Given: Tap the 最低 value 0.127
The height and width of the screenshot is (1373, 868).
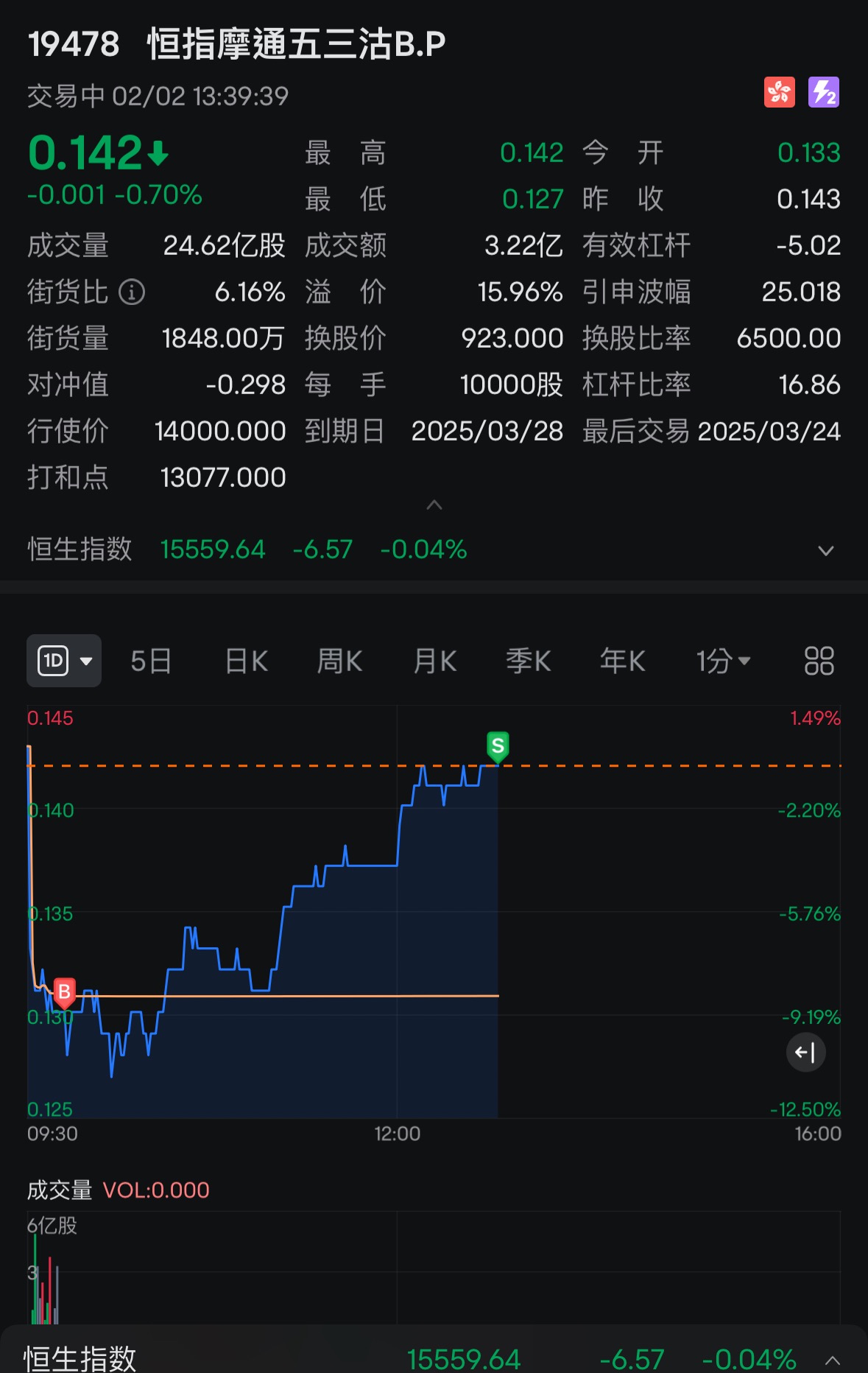Looking at the screenshot, I should tap(533, 199).
